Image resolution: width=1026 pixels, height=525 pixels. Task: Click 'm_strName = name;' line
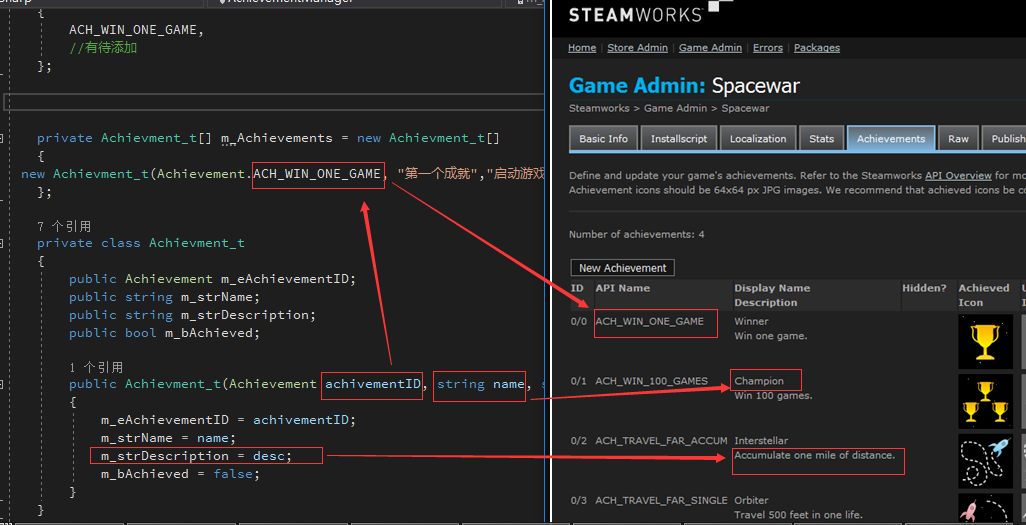[x=168, y=438]
